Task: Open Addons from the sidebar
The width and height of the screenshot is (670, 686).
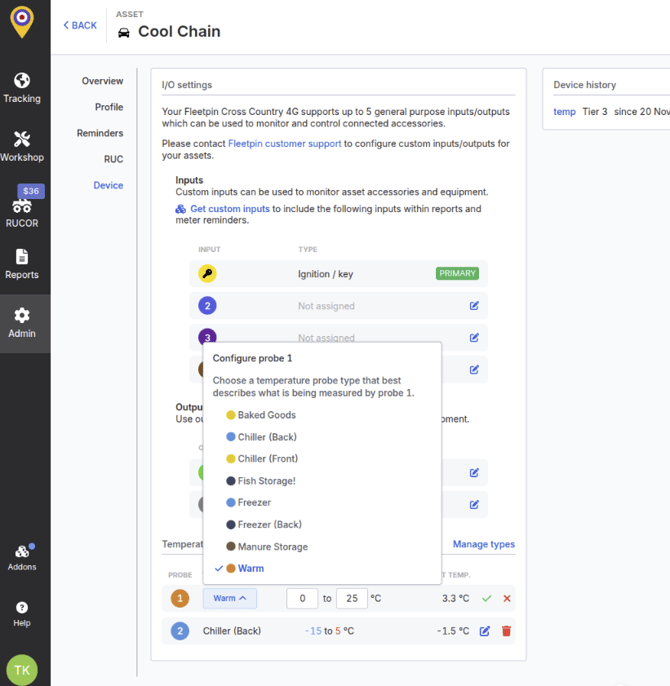Action: [x=22, y=557]
